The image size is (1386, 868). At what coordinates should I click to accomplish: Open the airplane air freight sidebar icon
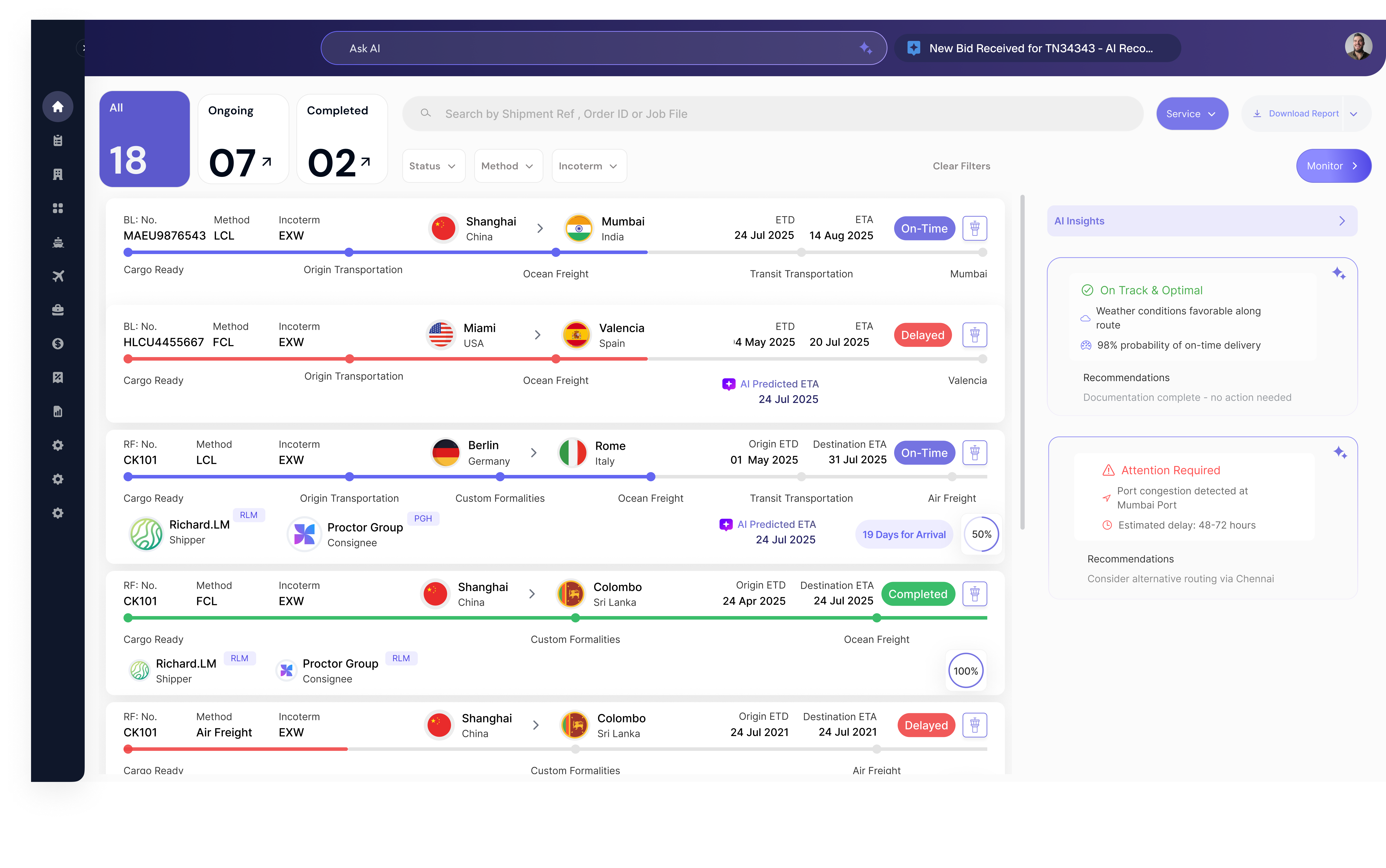pyautogui.click(x=57, y=276)
